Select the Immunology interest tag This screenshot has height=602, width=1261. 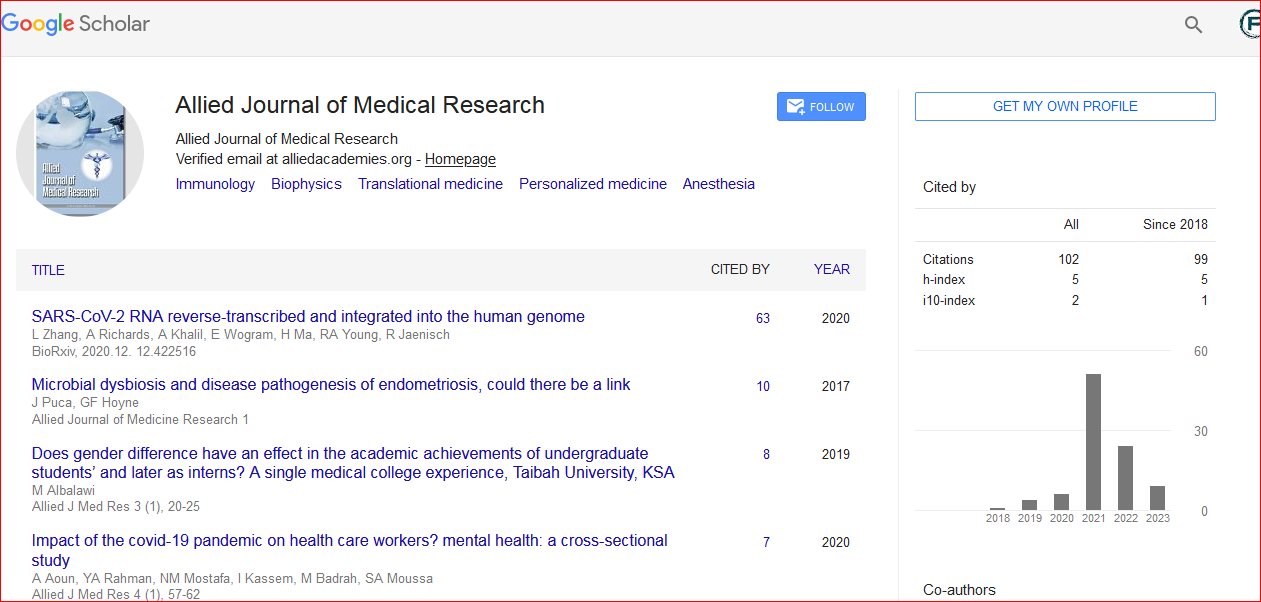tap(215, 184)
